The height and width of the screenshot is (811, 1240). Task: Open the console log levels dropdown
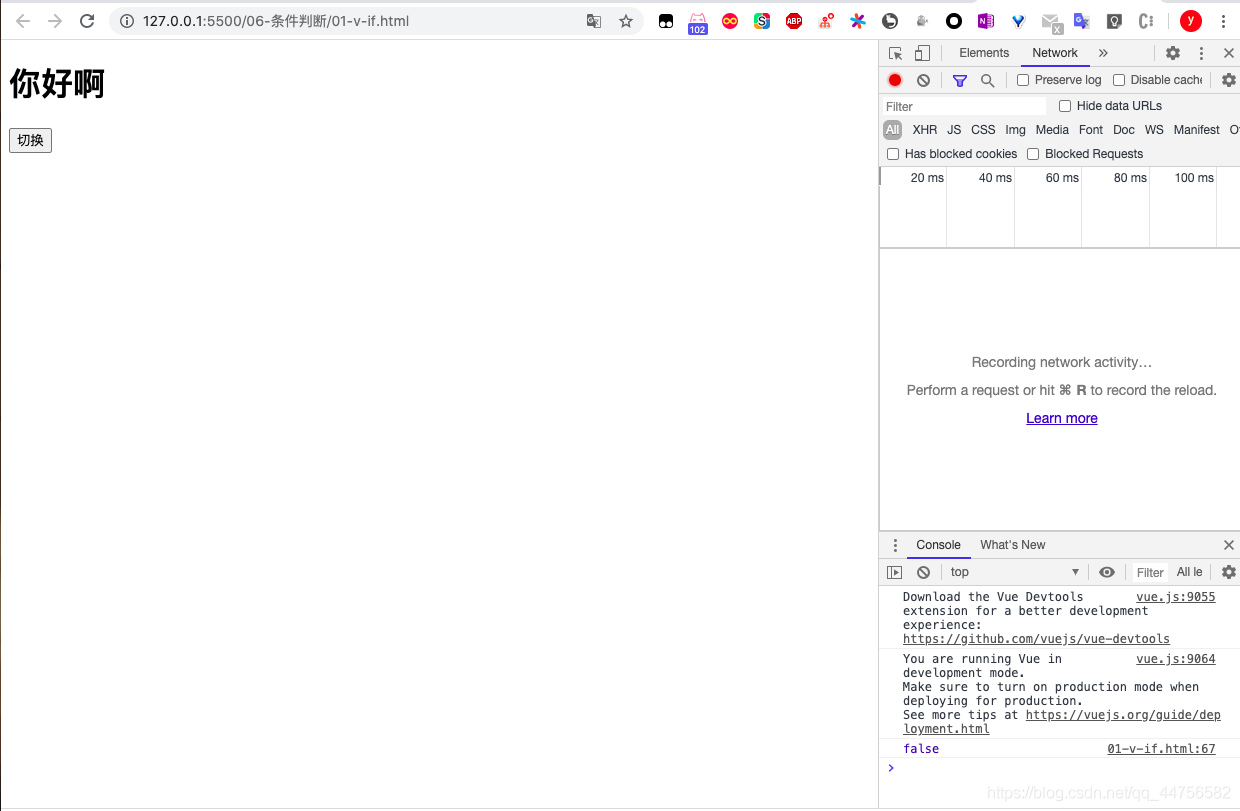1190,572
